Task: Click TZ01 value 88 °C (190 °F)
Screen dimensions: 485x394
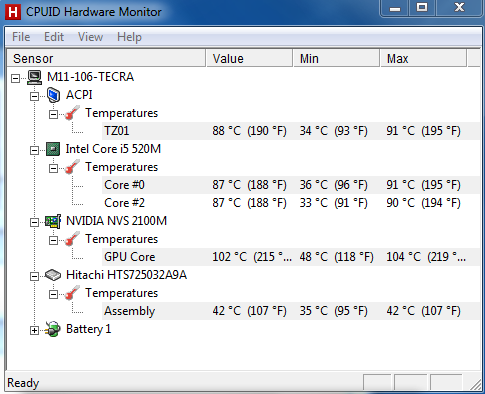Action: (249, 131)
